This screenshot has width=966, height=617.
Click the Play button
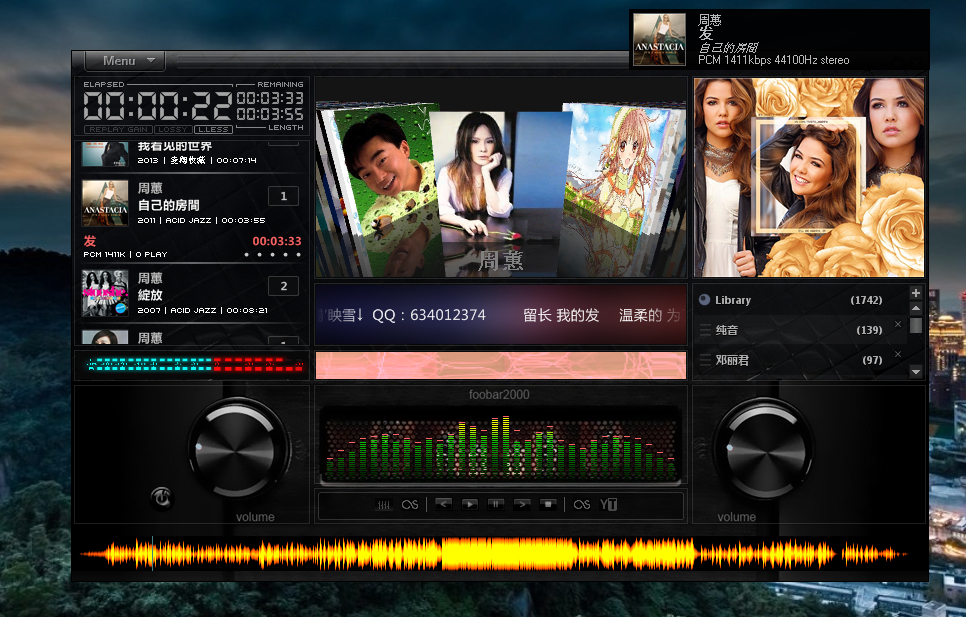click(x=469, y=504)
